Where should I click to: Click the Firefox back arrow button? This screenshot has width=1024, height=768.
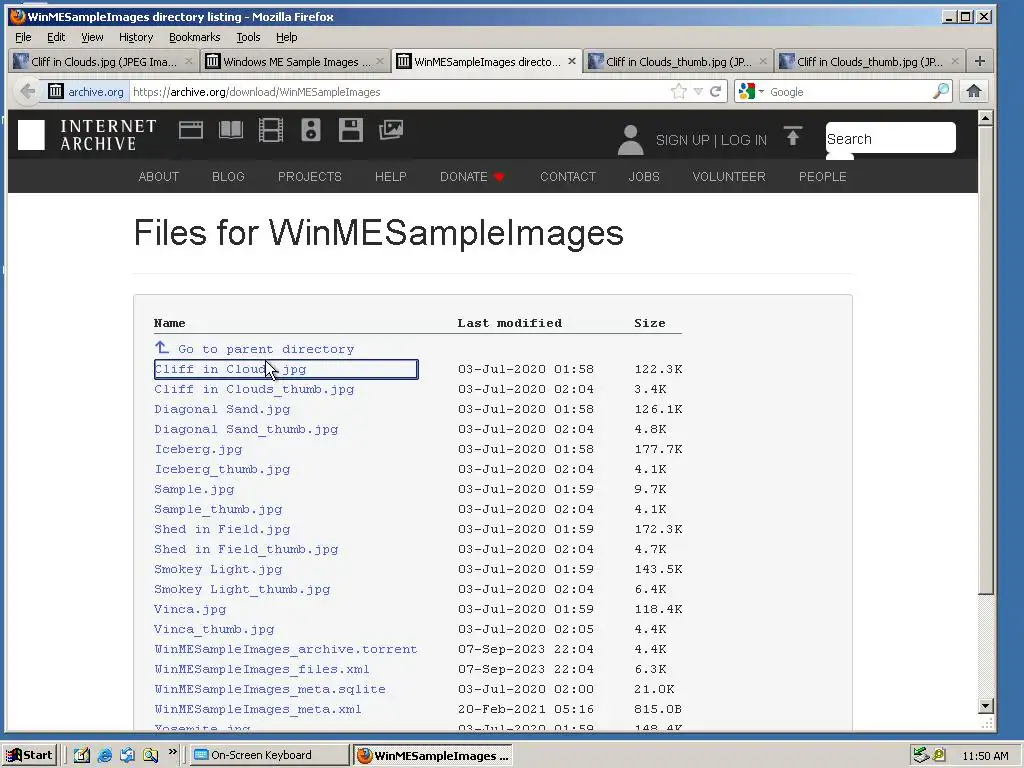tap(27, 91)
